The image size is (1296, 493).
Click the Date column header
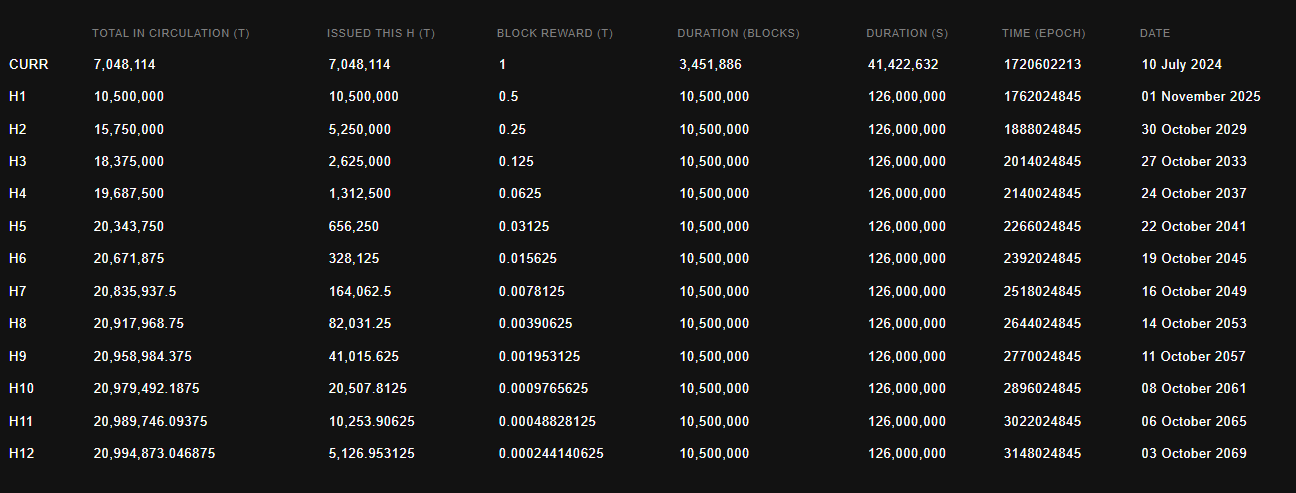point(1155,34)
